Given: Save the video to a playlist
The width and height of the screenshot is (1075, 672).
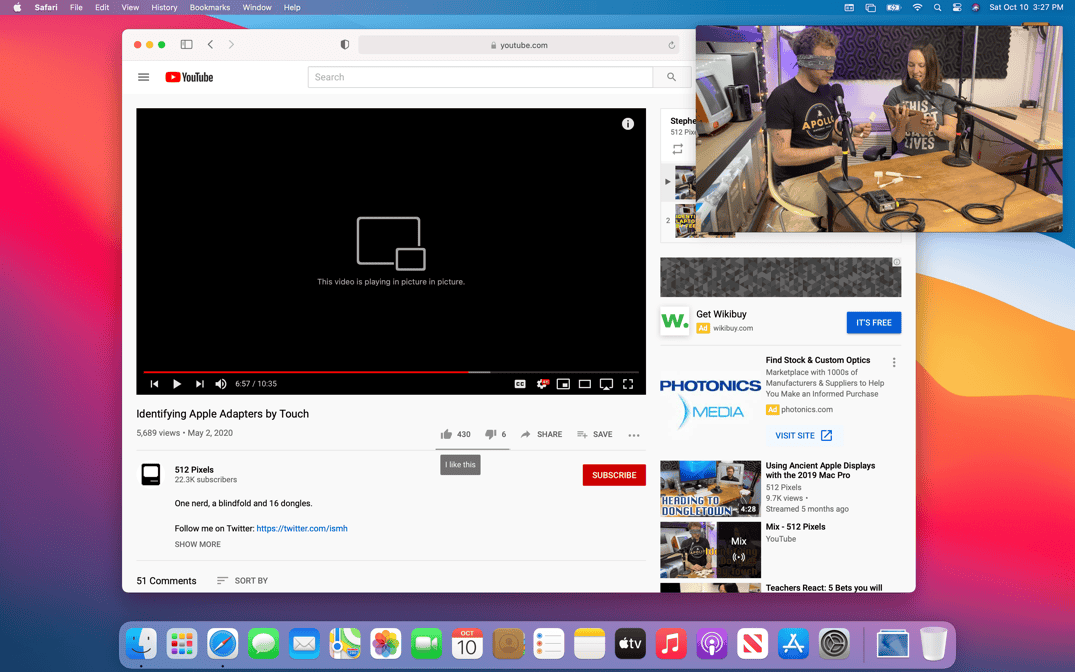Looking at the screenshot, I should pyautogui.click(x=594, y=434).
